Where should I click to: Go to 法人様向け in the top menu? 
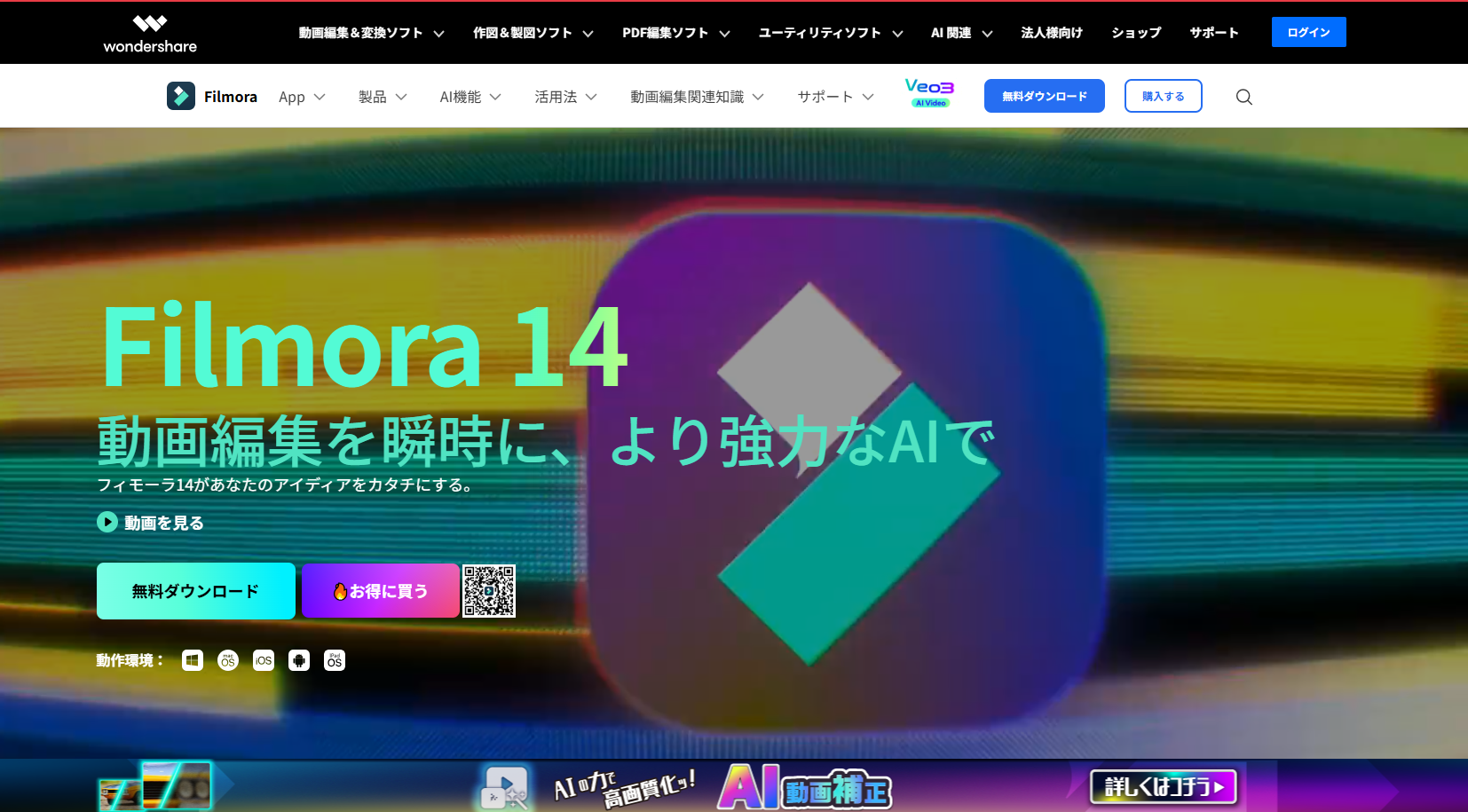point(1052,33)
